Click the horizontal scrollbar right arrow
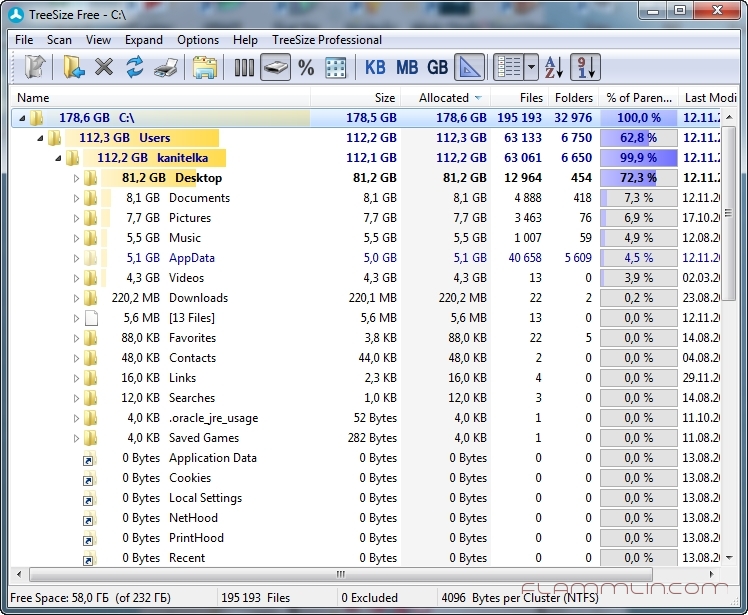 (x=711, y=574)
